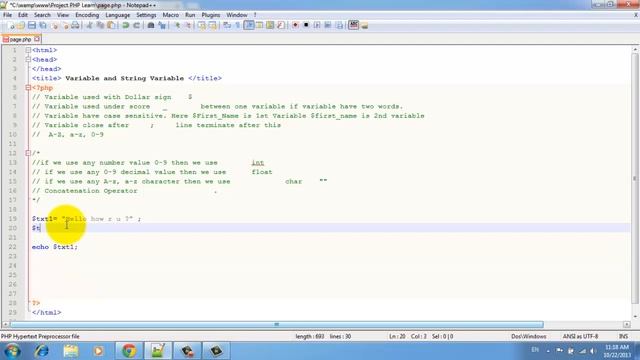
Task: Launch Google Chrome from the taskbar
Action: (x=129, y=351)
